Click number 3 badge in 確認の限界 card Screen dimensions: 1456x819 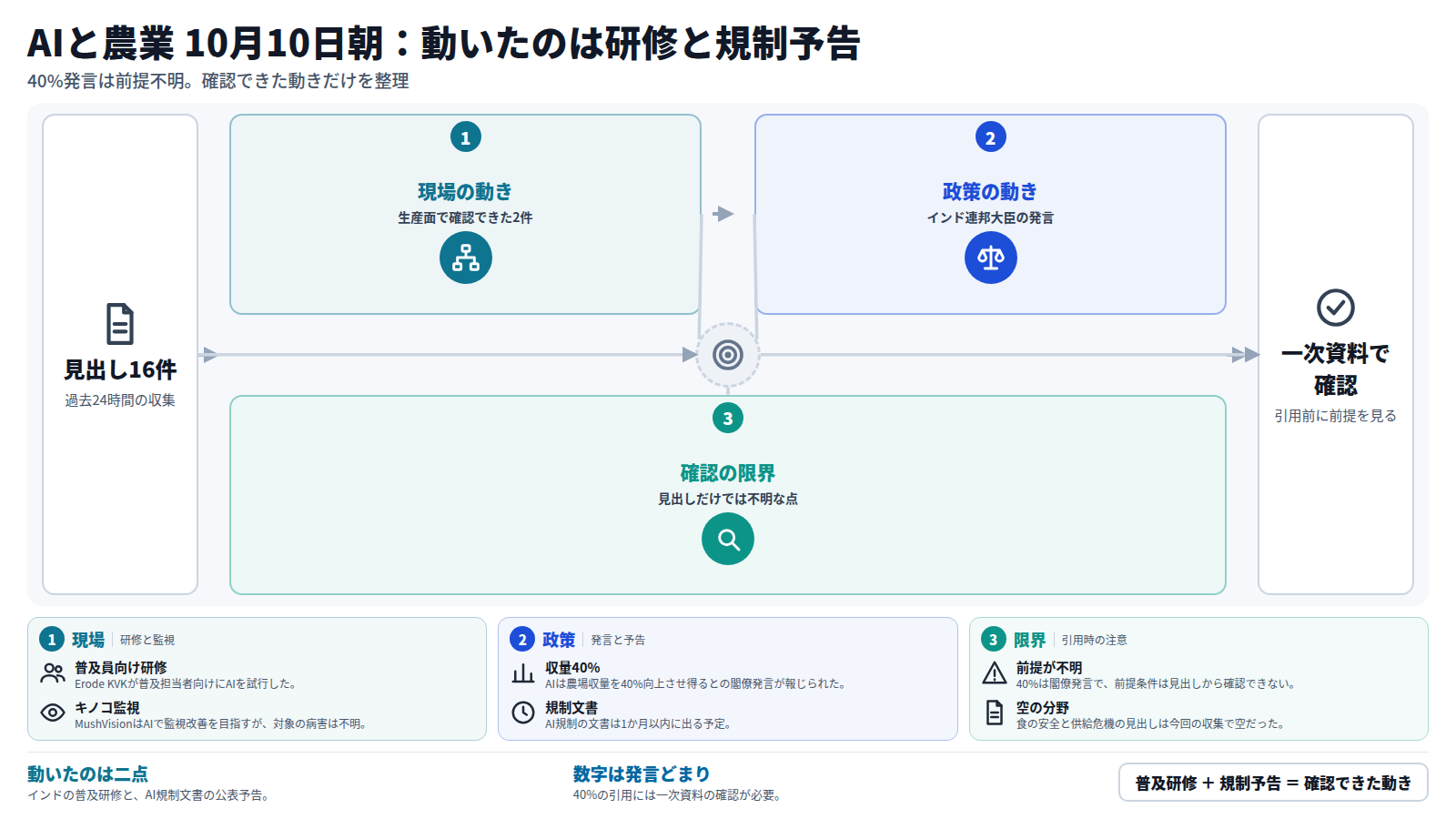pos(728,419)
